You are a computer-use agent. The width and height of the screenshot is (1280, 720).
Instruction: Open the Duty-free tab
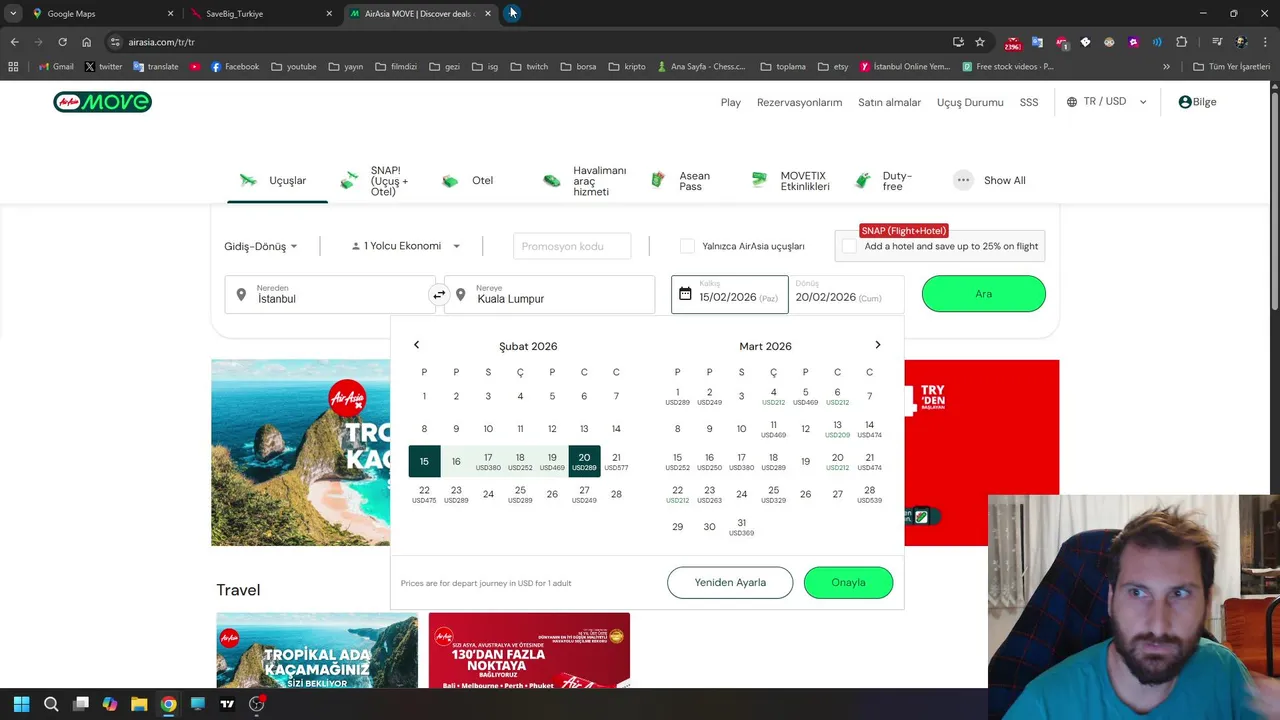(884, 181)
